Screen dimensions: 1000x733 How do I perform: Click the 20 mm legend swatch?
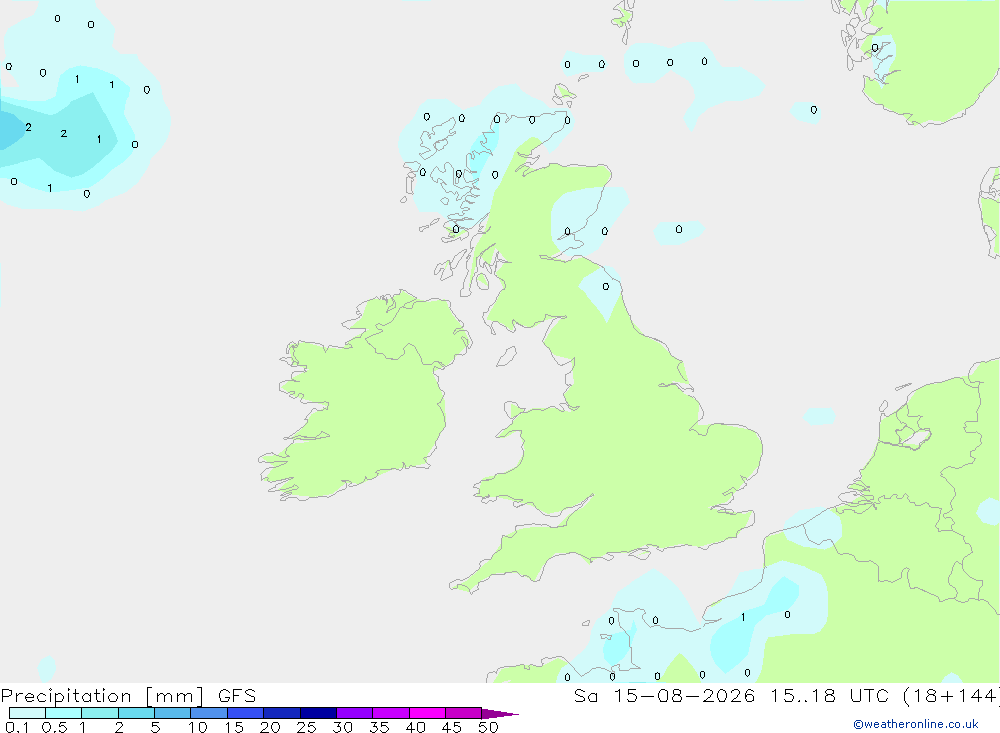[x=282, y=713]
